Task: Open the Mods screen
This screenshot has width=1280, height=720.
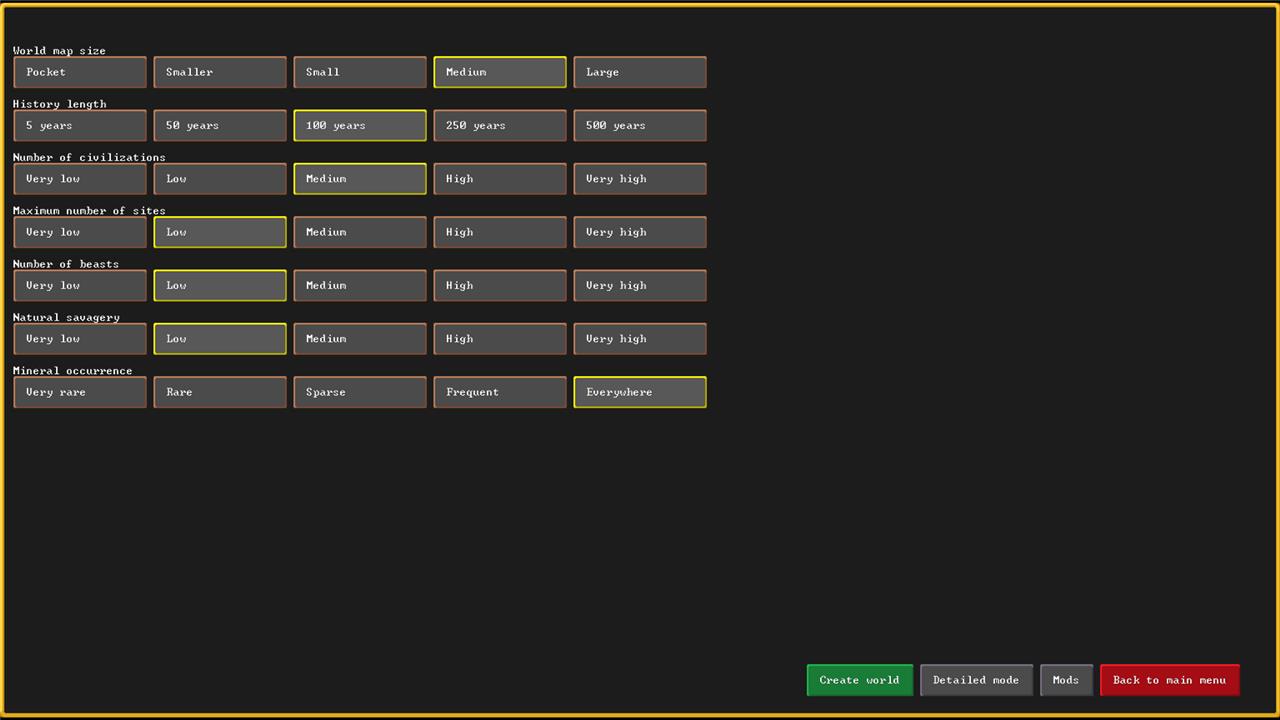Action: (x=1066, y=680)
